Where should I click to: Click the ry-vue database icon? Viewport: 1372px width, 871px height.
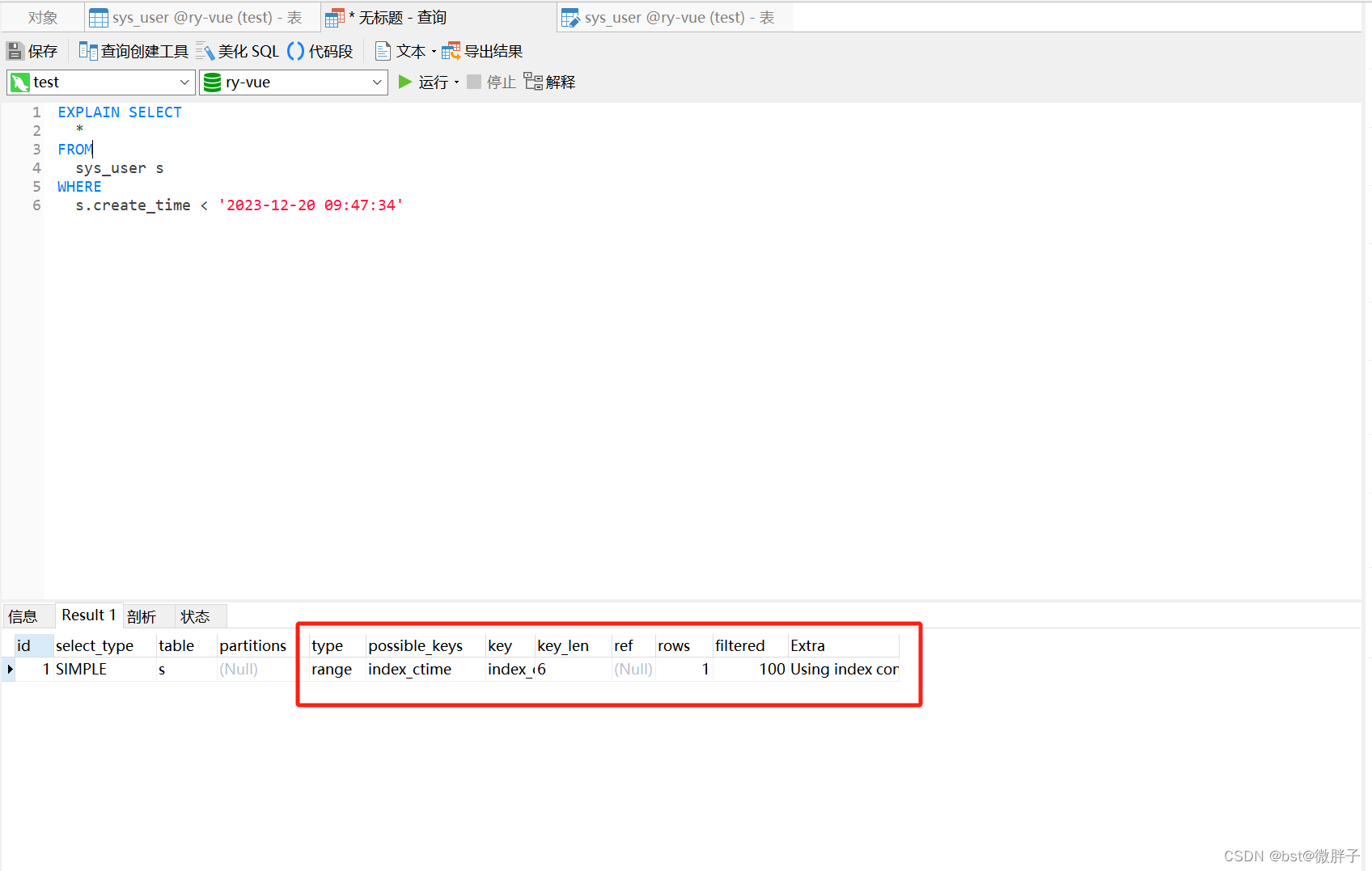[x=212, y=82]
